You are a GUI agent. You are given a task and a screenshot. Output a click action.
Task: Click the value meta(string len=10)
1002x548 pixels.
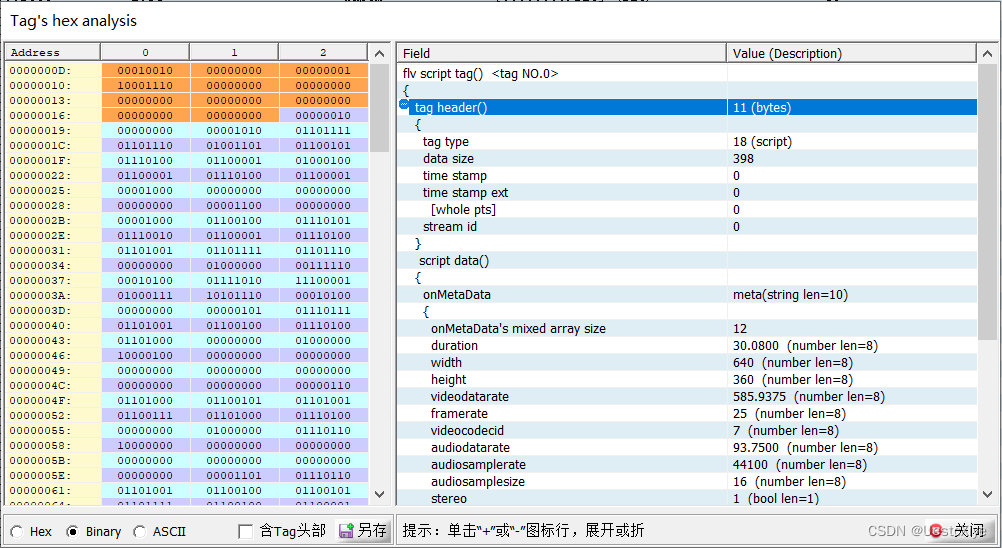[x=790, y=294]
